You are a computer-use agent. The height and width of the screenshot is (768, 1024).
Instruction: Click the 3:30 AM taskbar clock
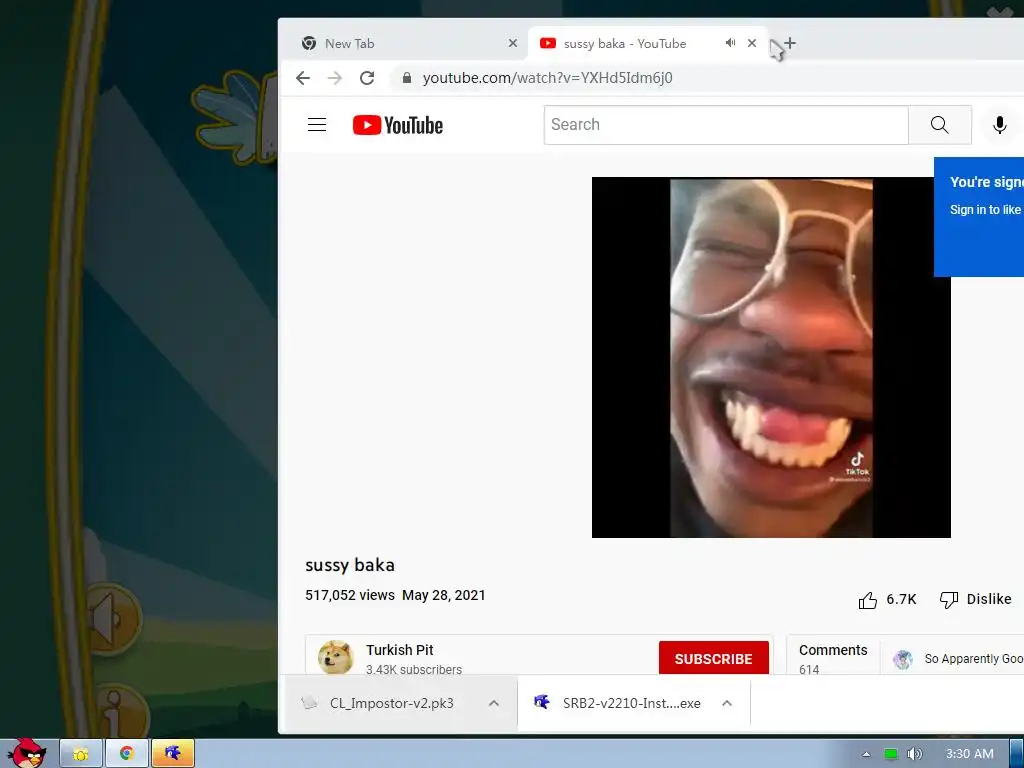tap(970, 754)
